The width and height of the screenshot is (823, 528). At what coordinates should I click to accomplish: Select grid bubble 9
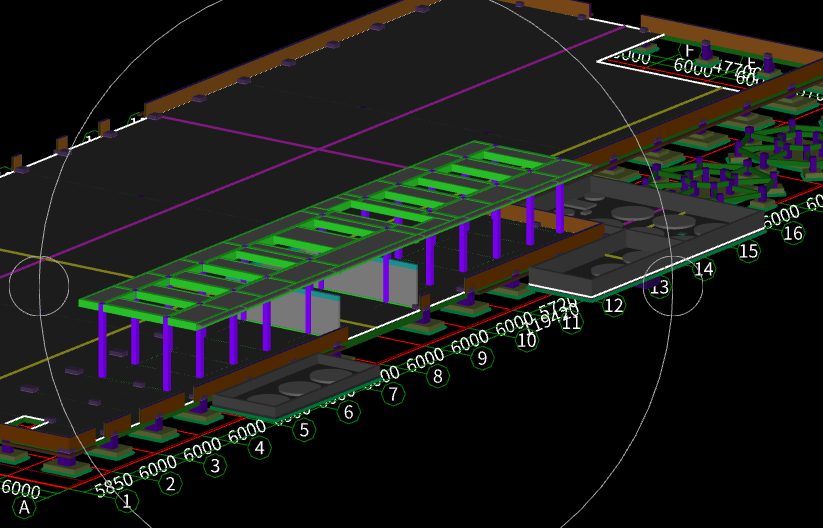click(x=482, y=358)
